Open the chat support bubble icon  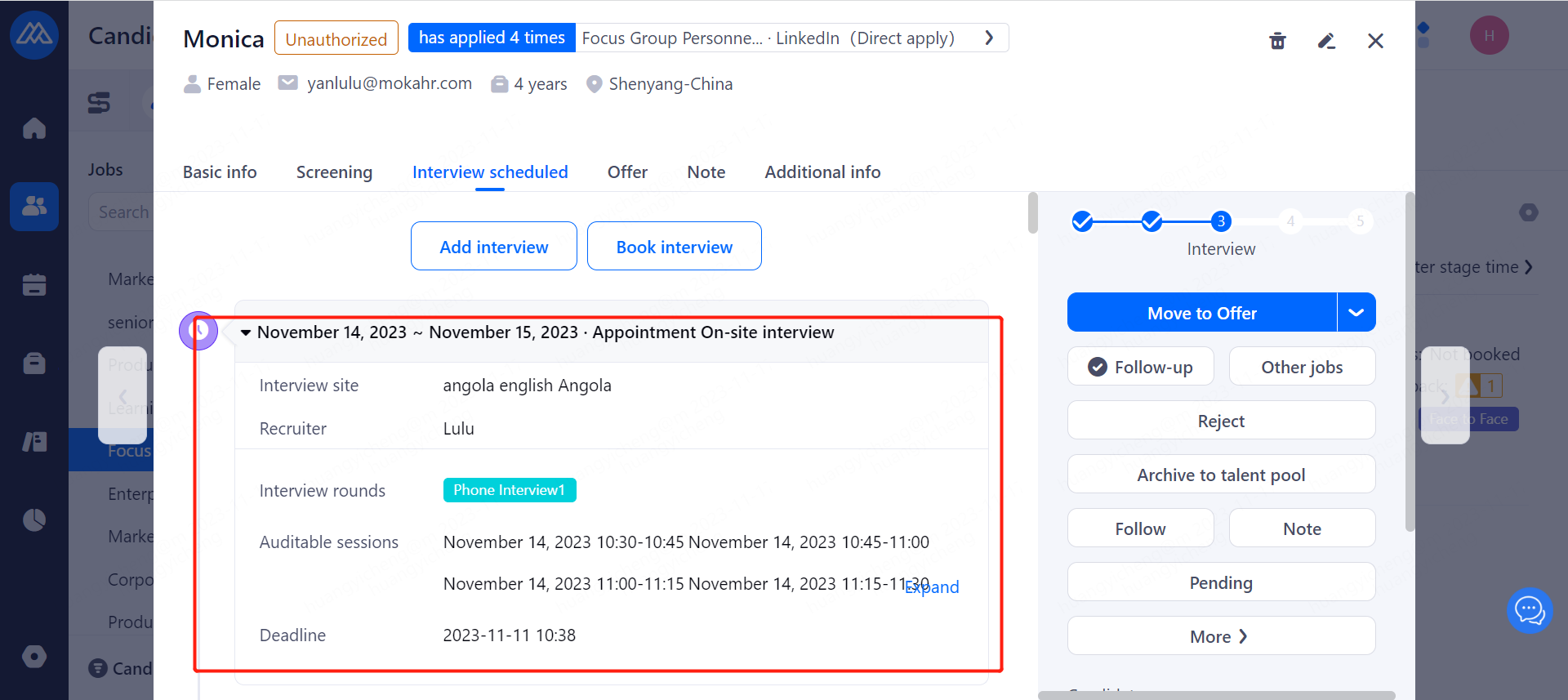point(1529,610)
